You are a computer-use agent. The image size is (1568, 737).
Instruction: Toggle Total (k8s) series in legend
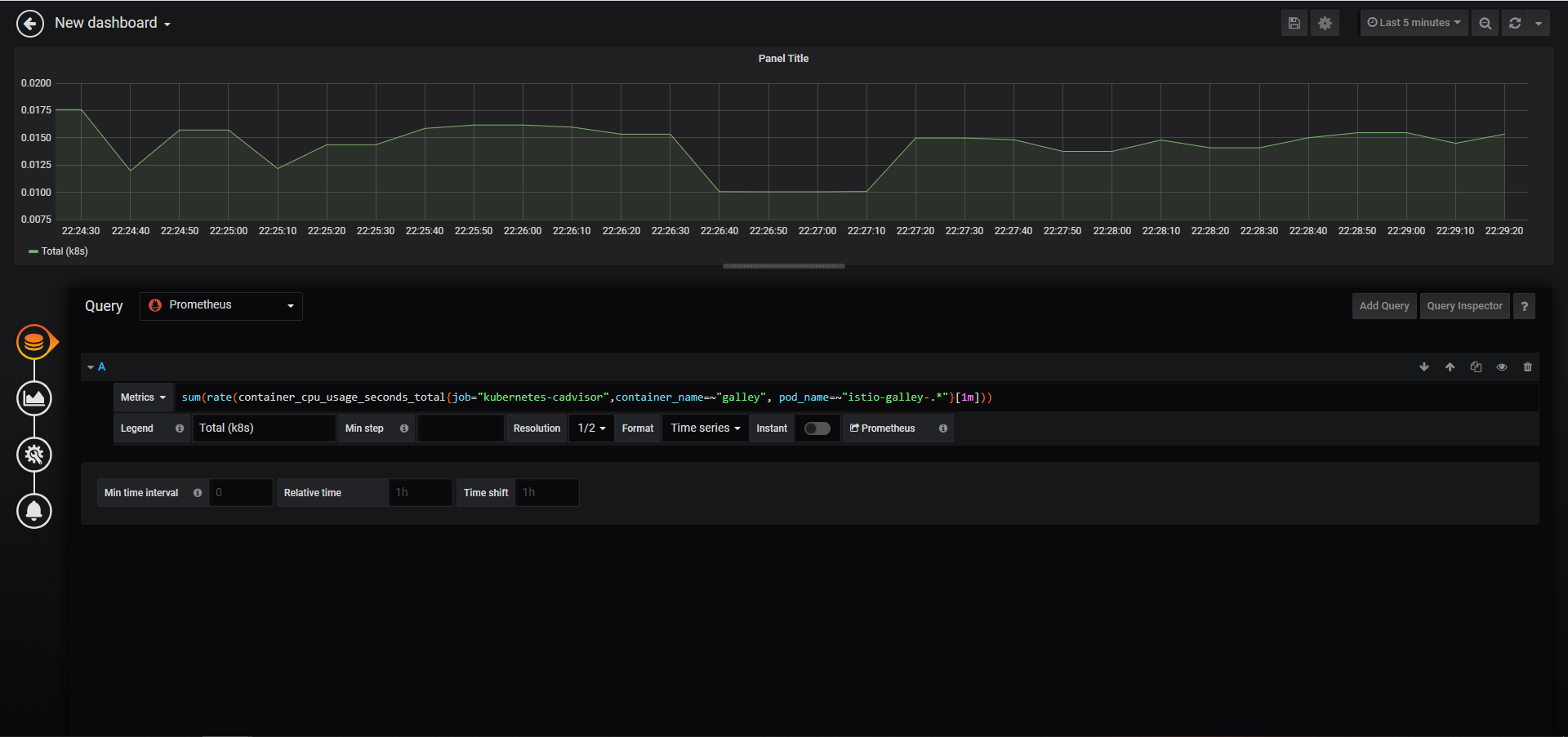(64, 251)
